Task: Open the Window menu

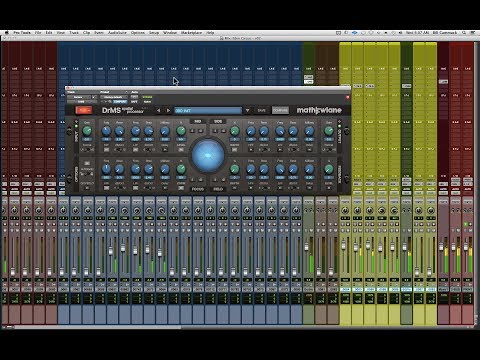Action: pos(170,33)
